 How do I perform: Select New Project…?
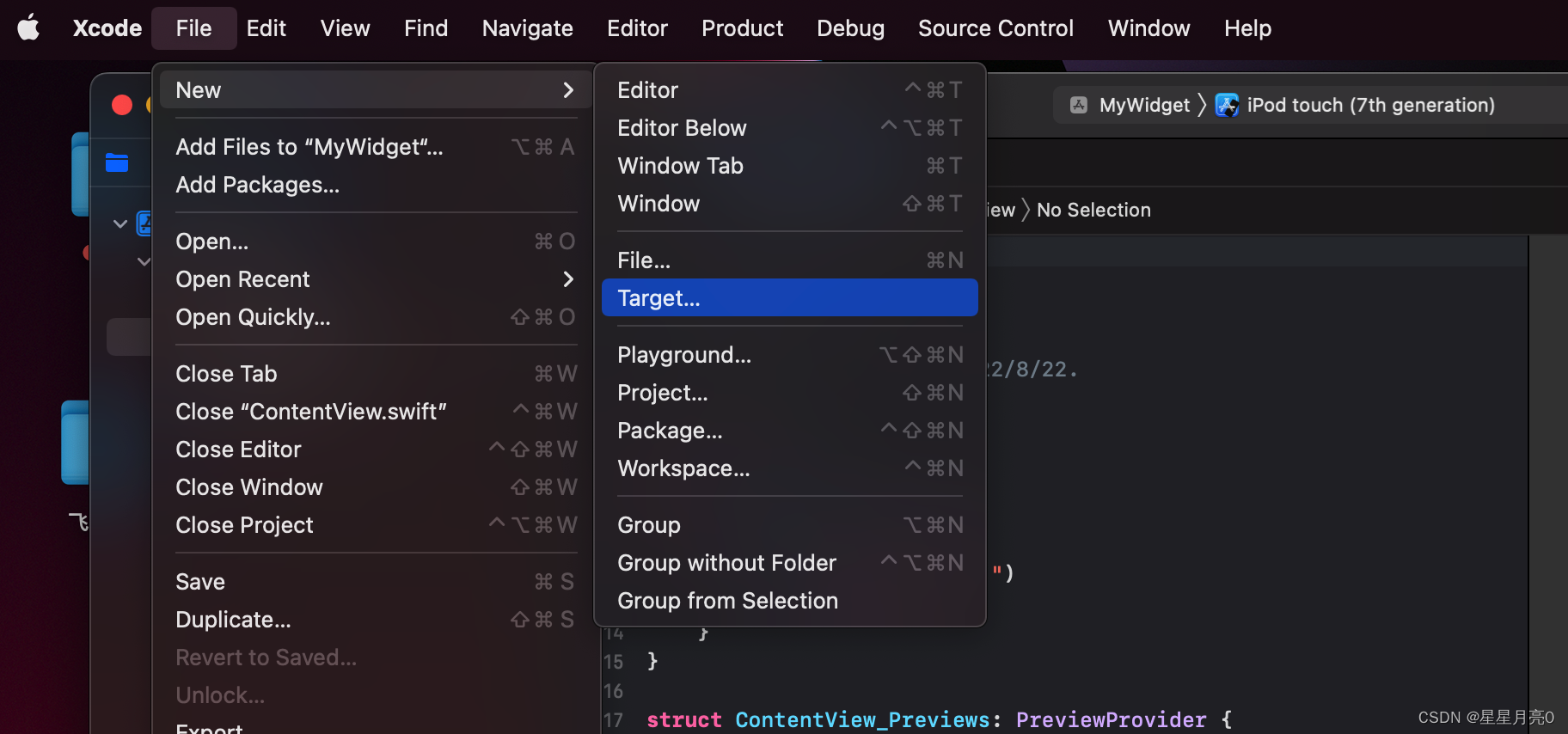pyautogui.click(x=790, y=393)
